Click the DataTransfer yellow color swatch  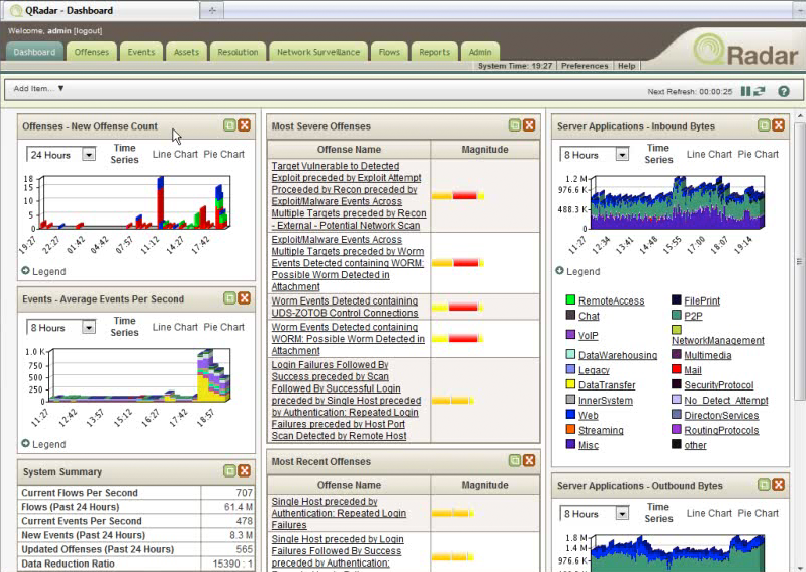click(x=570, y=384)
